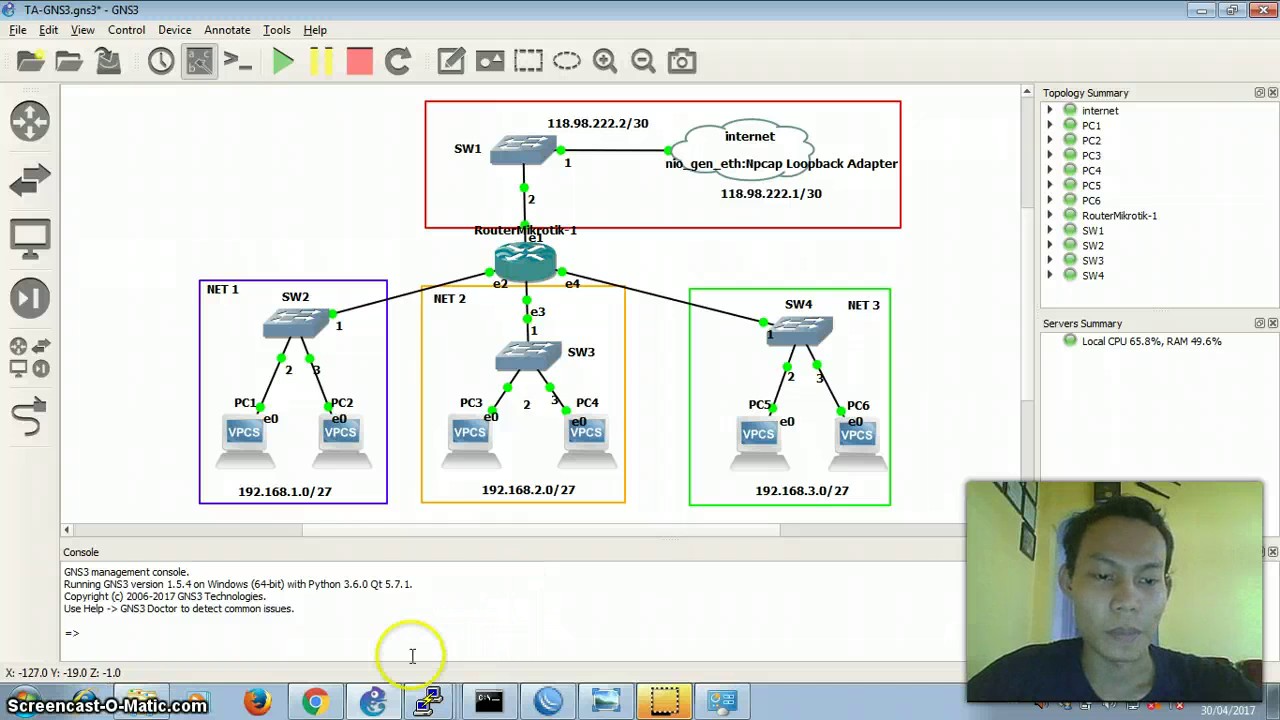Select PC6 VPCS node on canvas
This screenshot has width=1280, height=720.
857,445
